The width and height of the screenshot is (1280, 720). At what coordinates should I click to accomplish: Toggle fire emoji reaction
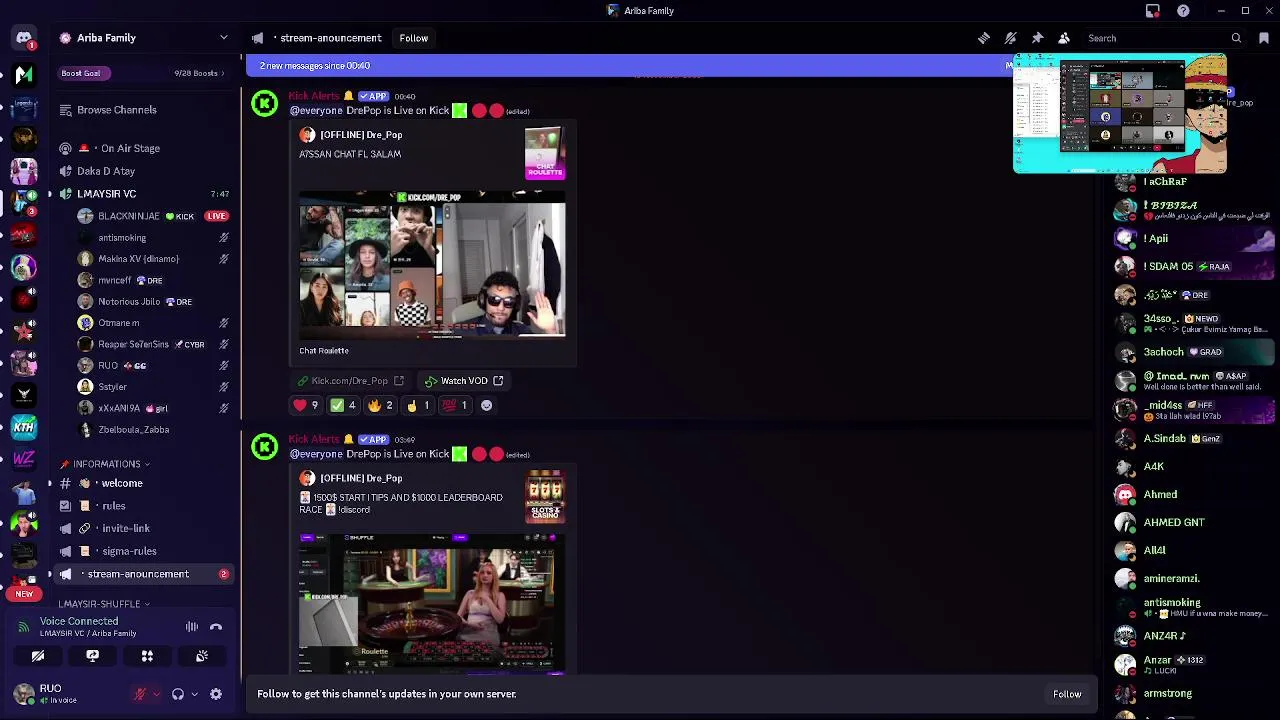point(381,405)
